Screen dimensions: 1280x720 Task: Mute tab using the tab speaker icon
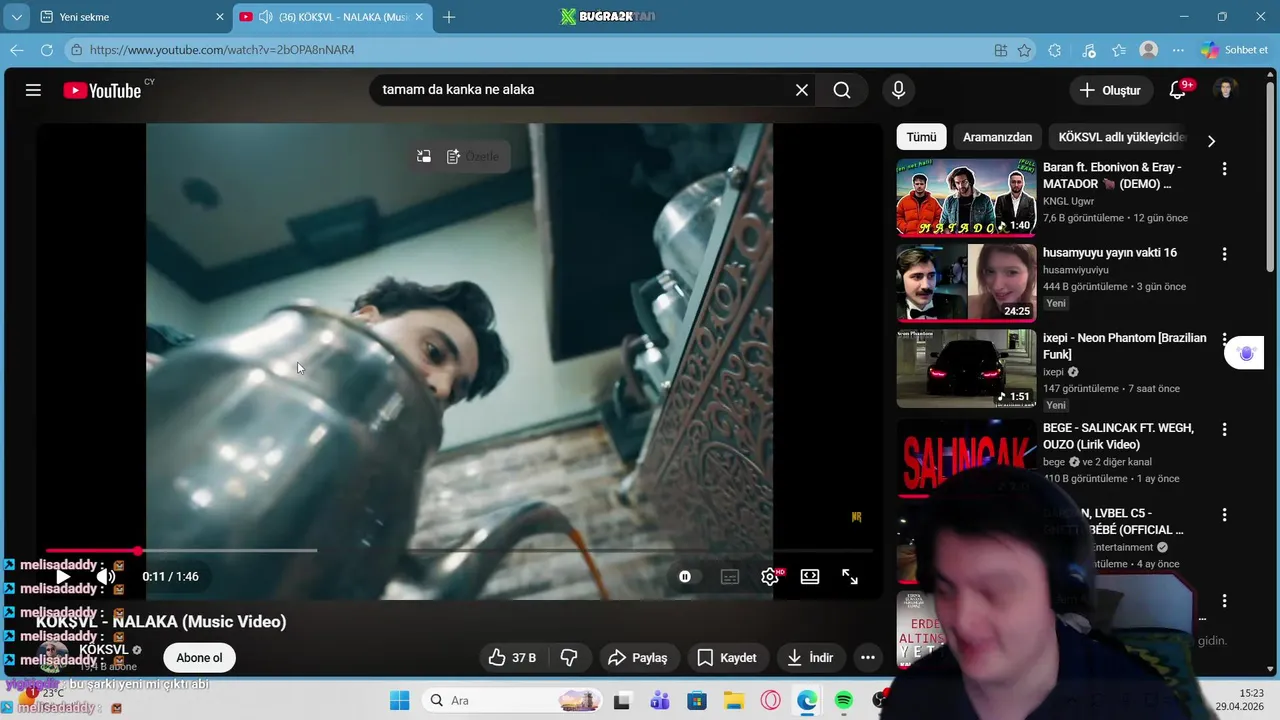pos(266,17)
